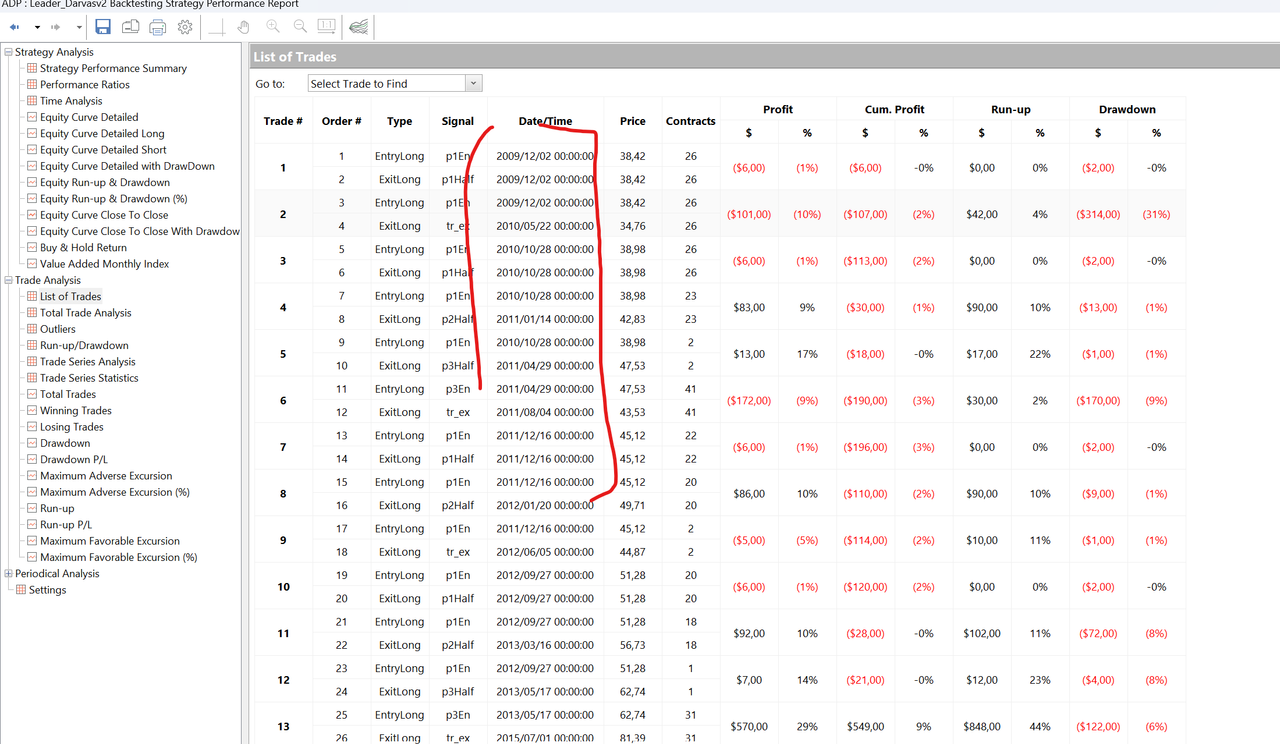Select Equity Curve Detailed Long
This screenshot has width=1280, height=744.
tap(102, 133)
